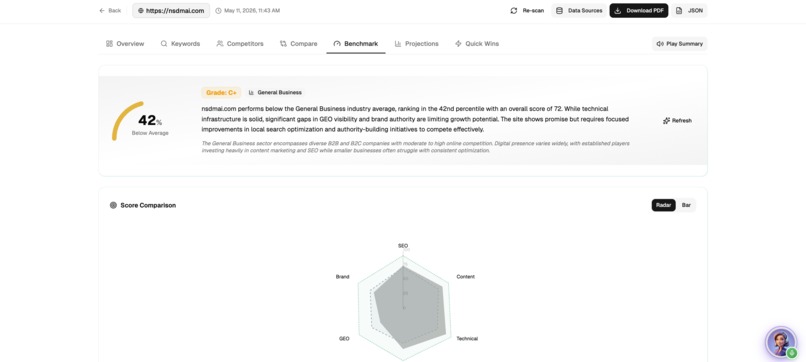Open the Keywords tab

180,44
